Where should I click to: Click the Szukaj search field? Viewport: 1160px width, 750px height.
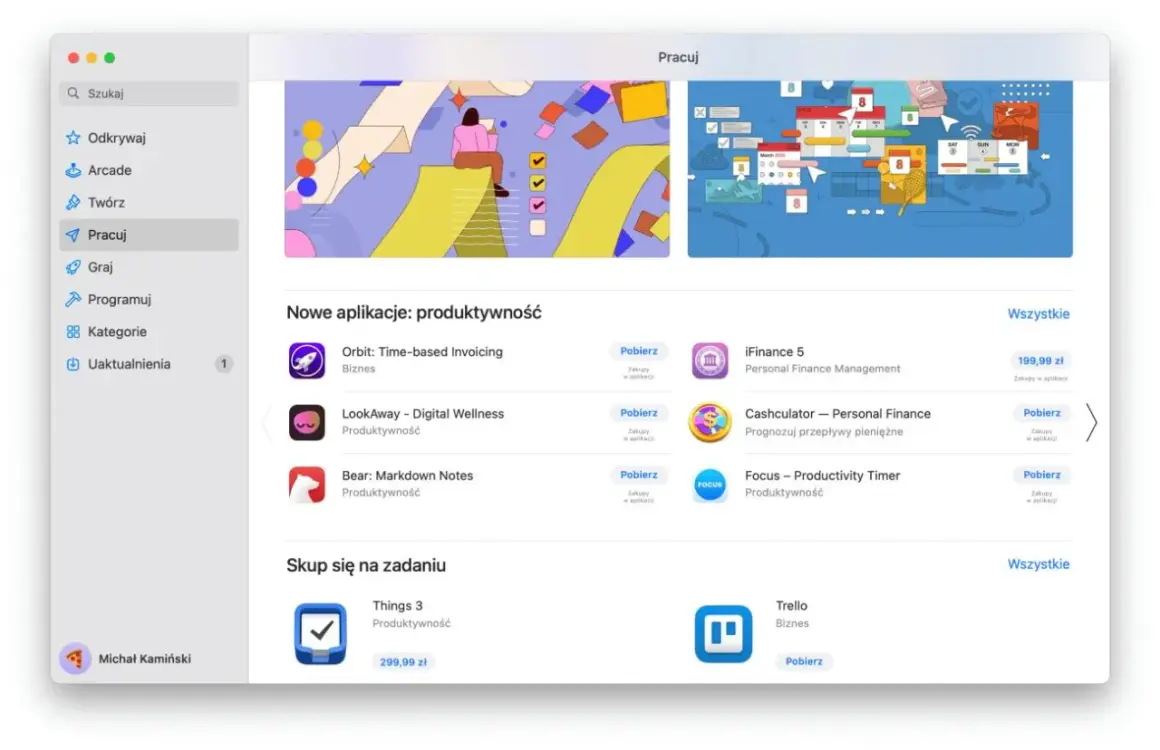point(149,93)
